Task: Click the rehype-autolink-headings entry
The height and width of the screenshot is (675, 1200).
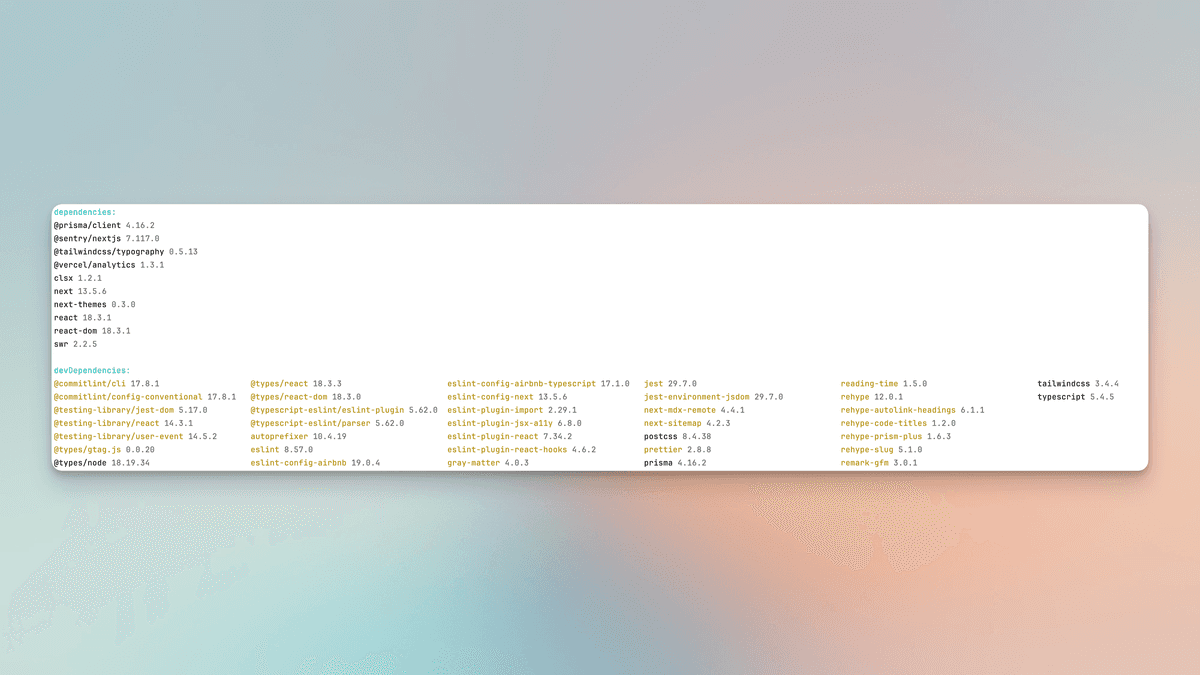Action: pyautogui.click(x=898, y=410)
